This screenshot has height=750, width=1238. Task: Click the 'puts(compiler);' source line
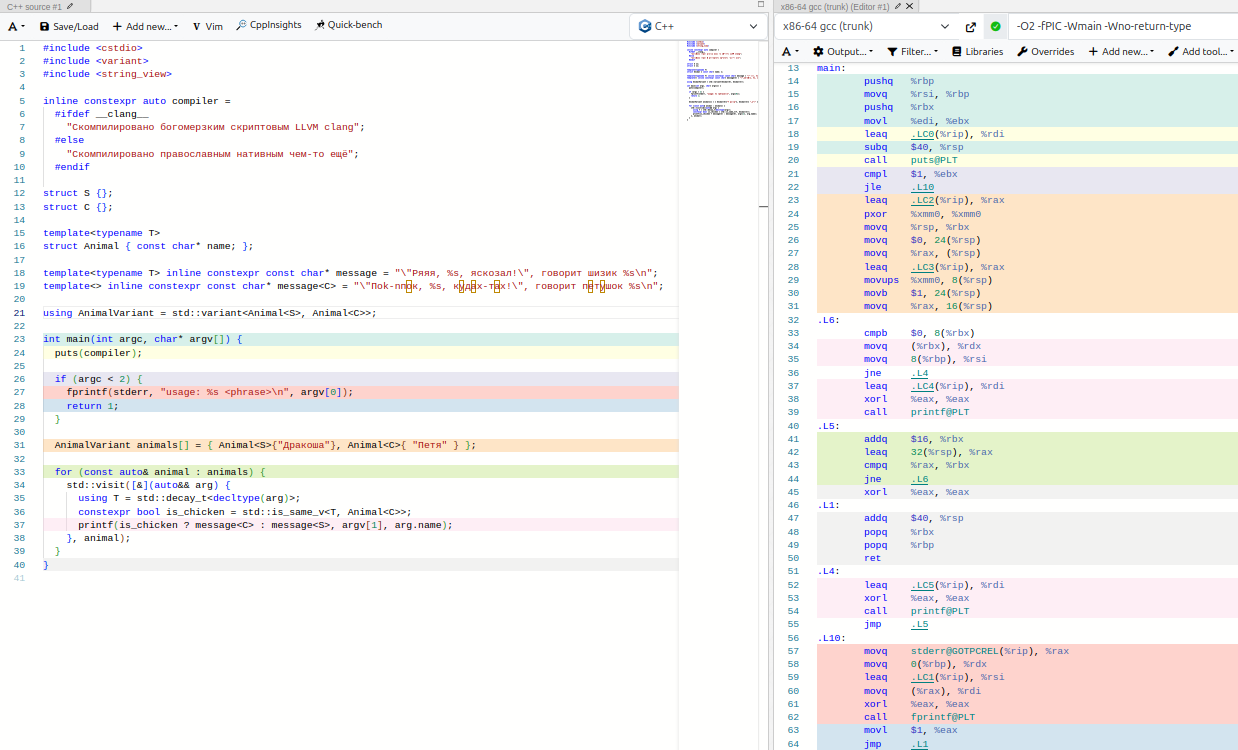tap(98, 352)
